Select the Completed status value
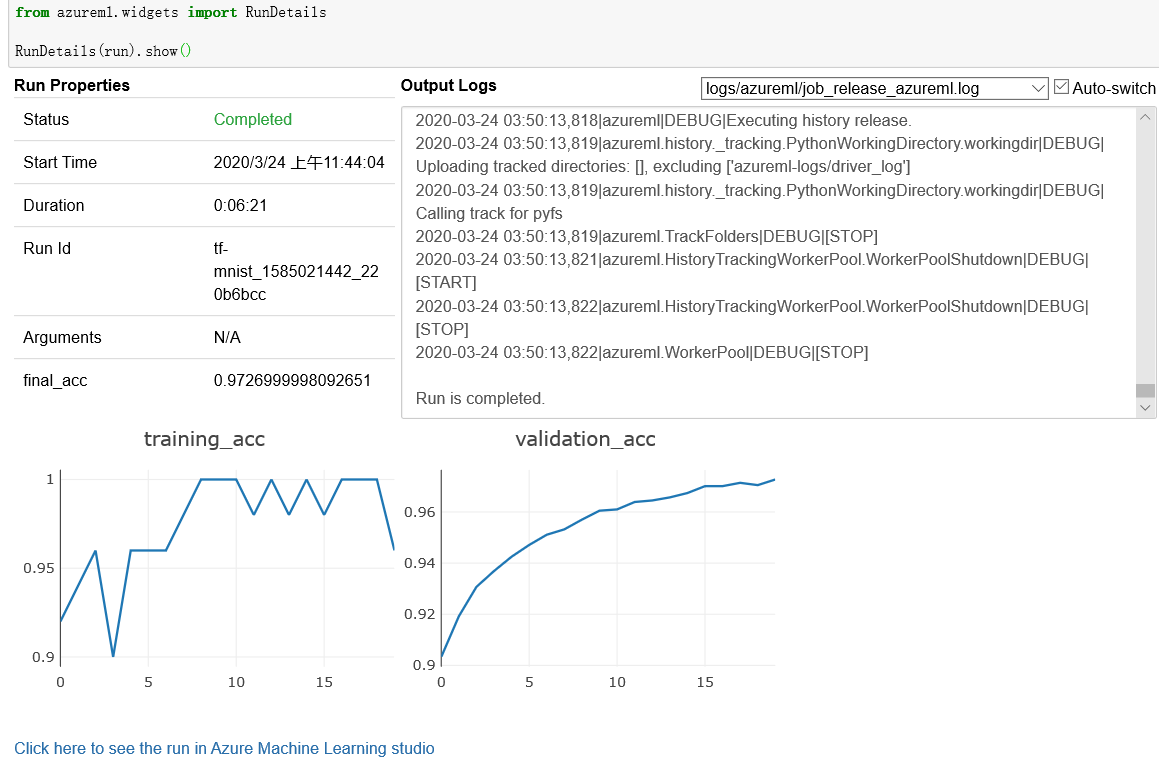The height and width of the screenshot is (761, 1159). point(253,120)
